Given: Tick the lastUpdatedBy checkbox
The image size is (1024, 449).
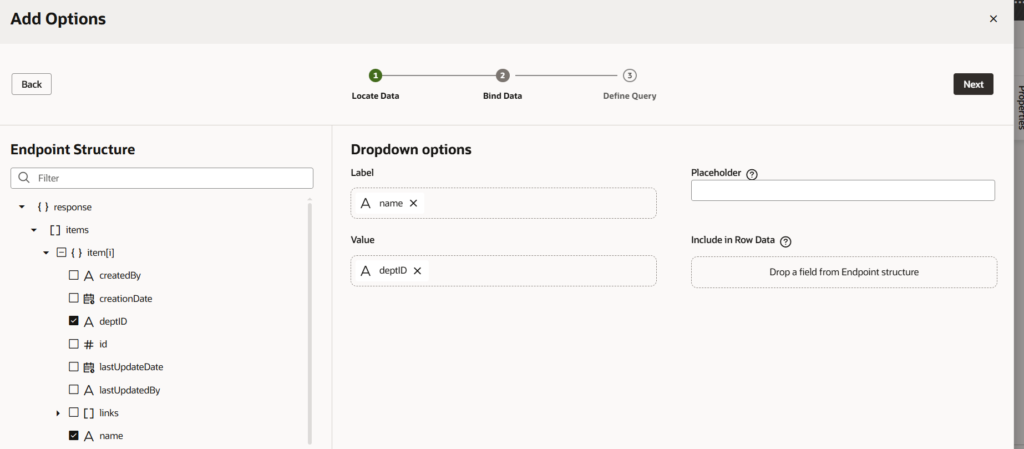Looking at the screenshot, I should tap(73, 390).
